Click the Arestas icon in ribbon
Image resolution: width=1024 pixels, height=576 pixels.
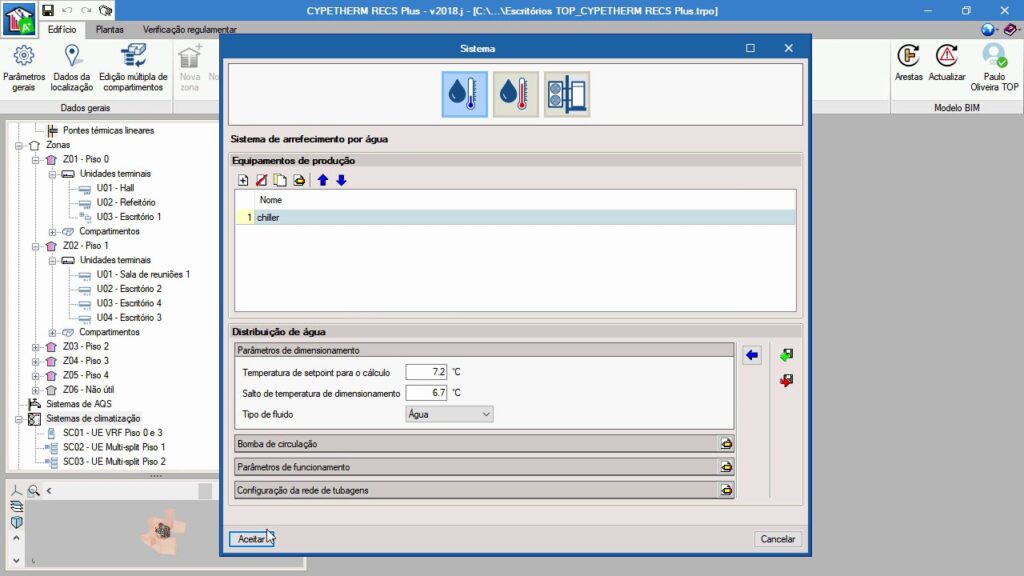click(x=909, y=64)
